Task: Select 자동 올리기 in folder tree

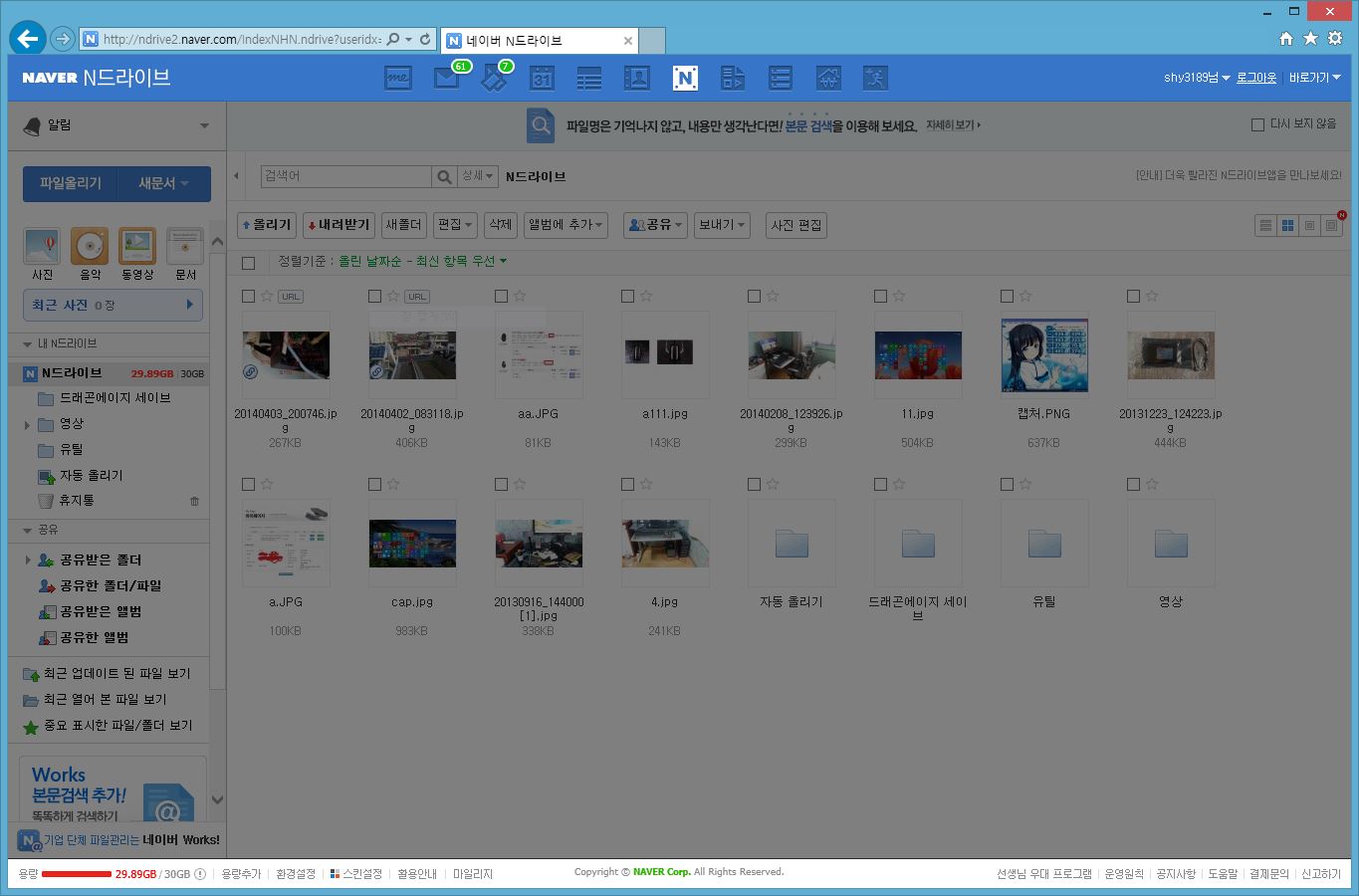Action: (x=92, y=476)
